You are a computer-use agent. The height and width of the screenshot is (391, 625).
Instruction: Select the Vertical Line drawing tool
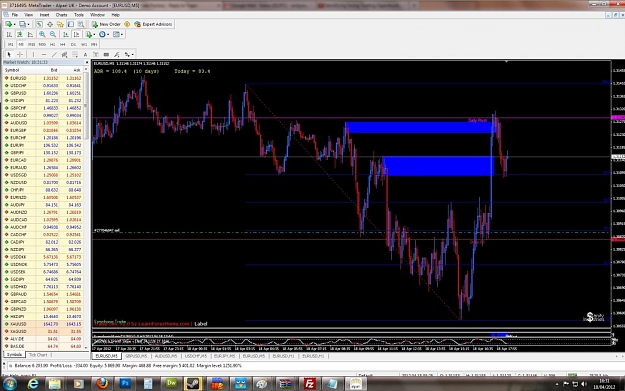(x=33, y=54)
